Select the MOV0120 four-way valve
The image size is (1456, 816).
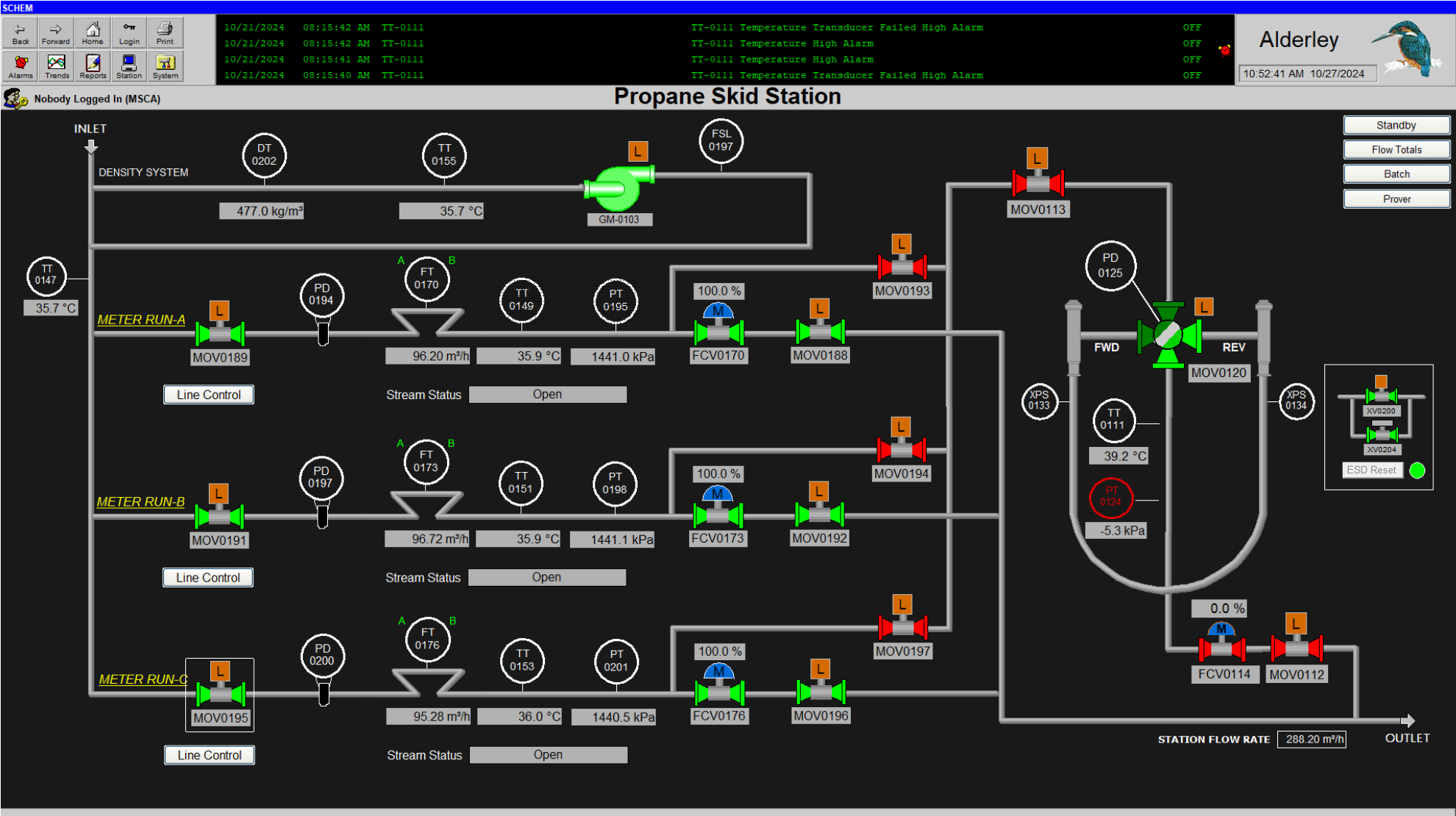click(1168, 335)
